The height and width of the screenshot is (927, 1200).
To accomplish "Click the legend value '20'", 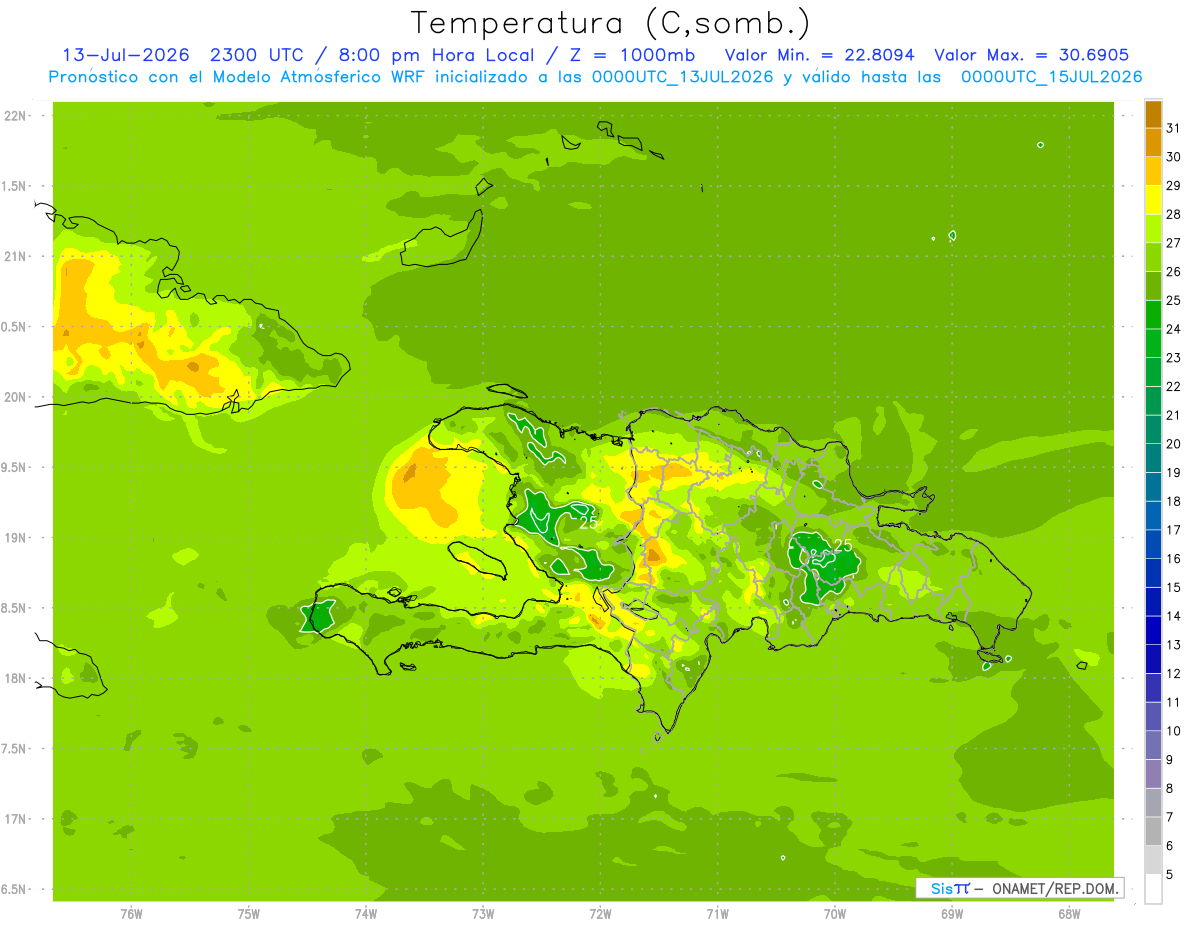I will tap(1174, 443).
